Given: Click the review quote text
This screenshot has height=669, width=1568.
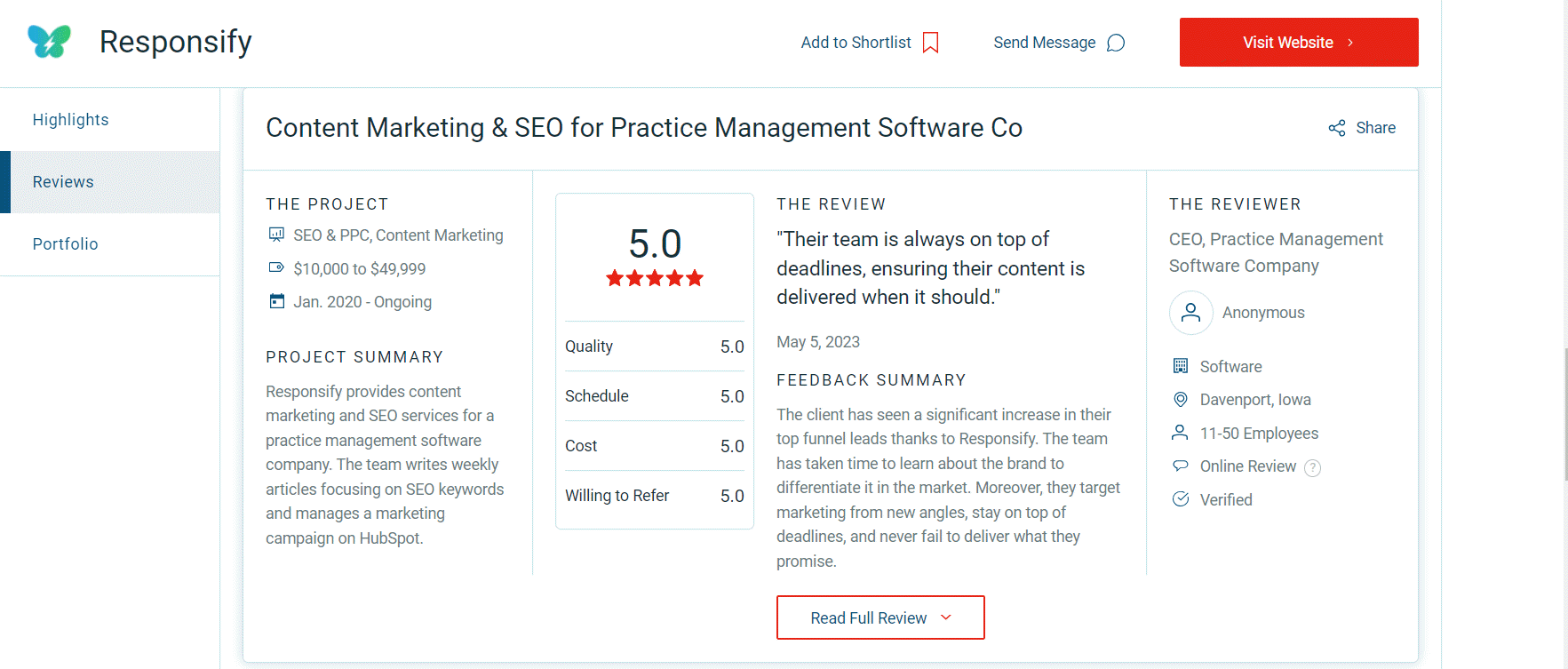Looking at the screenshot, I should 930,268.
